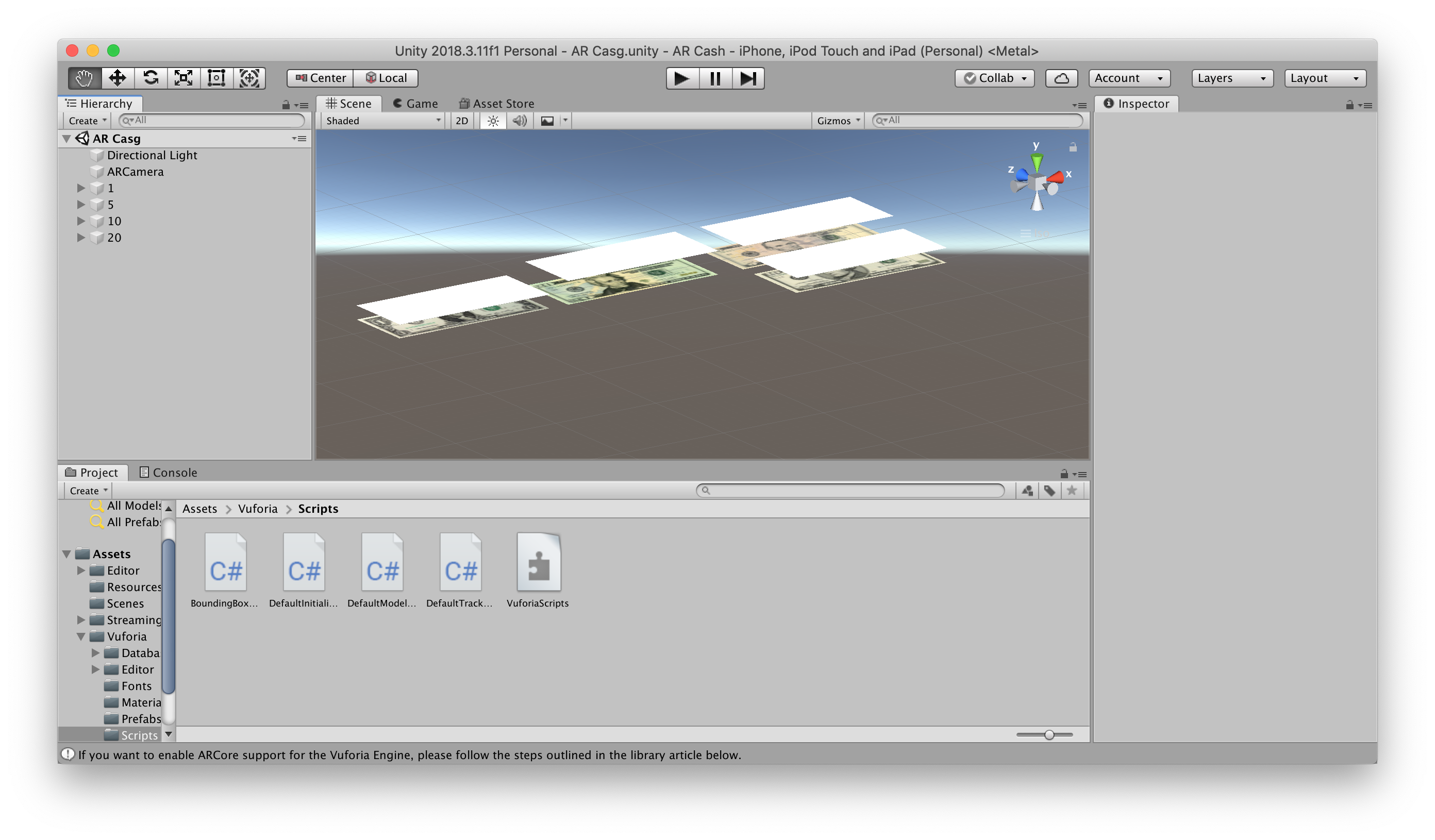Screen dimensions: 1435x840
Task: Open Hierarchy Create menu
Action: (x=87, y=121)
